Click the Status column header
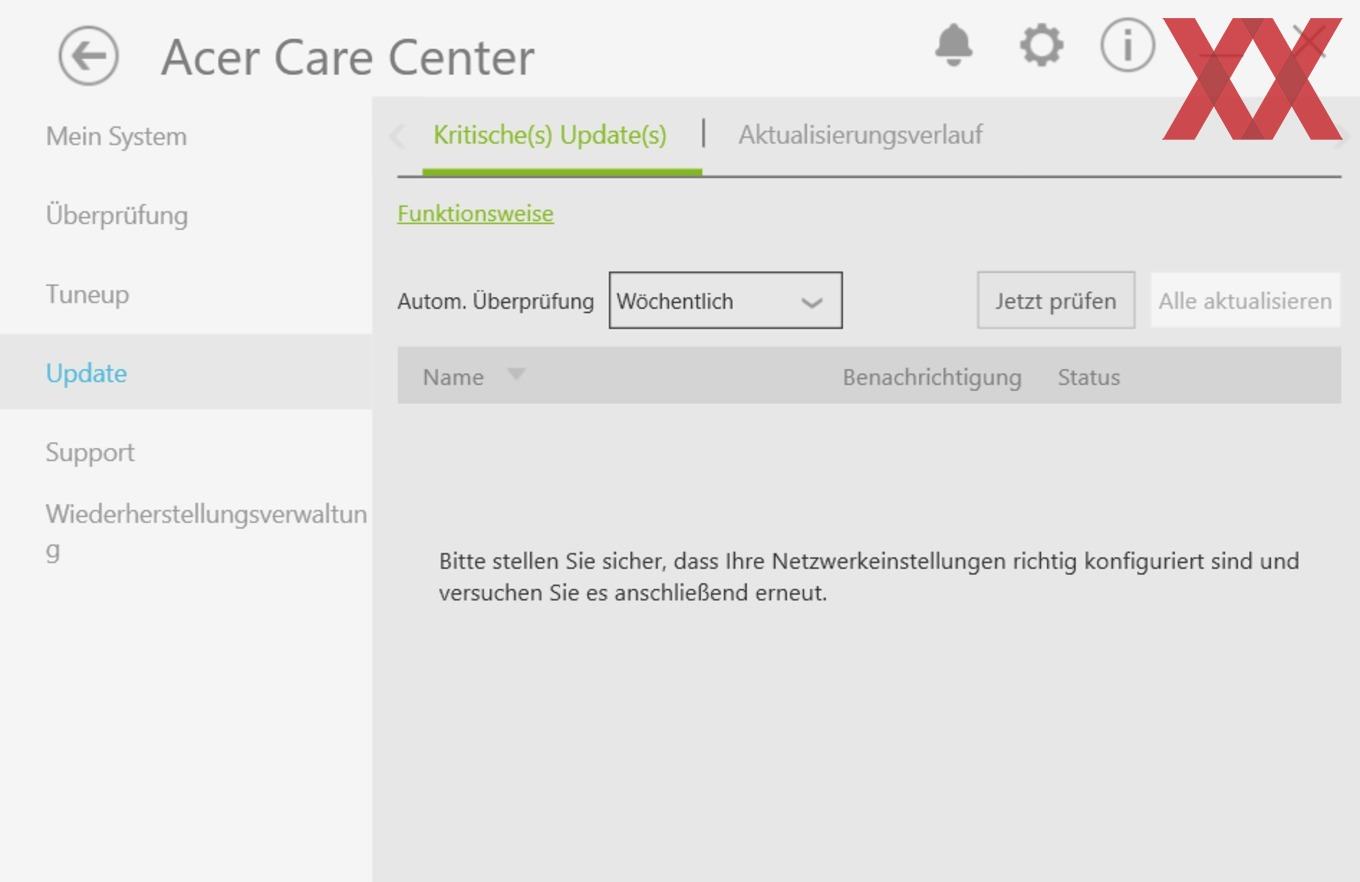 (1089, 377)
